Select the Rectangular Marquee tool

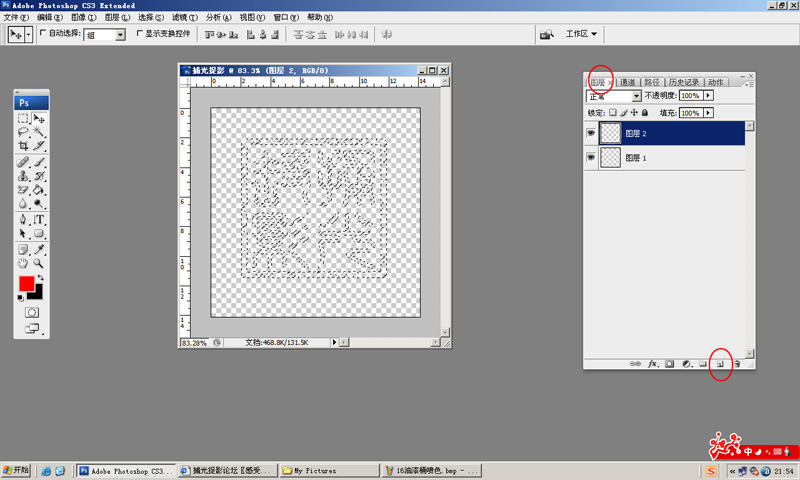(x=23, y=118)
